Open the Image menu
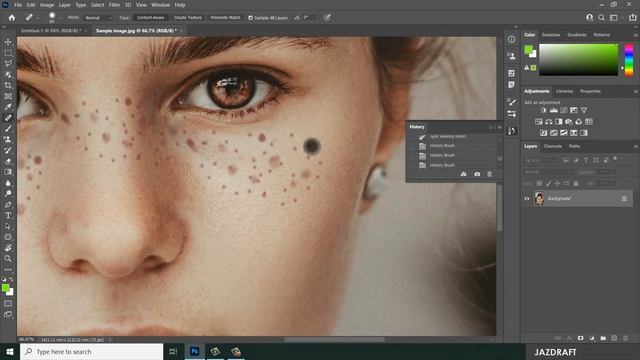Viewport: 640px width, 360px height. pos(47,5)
